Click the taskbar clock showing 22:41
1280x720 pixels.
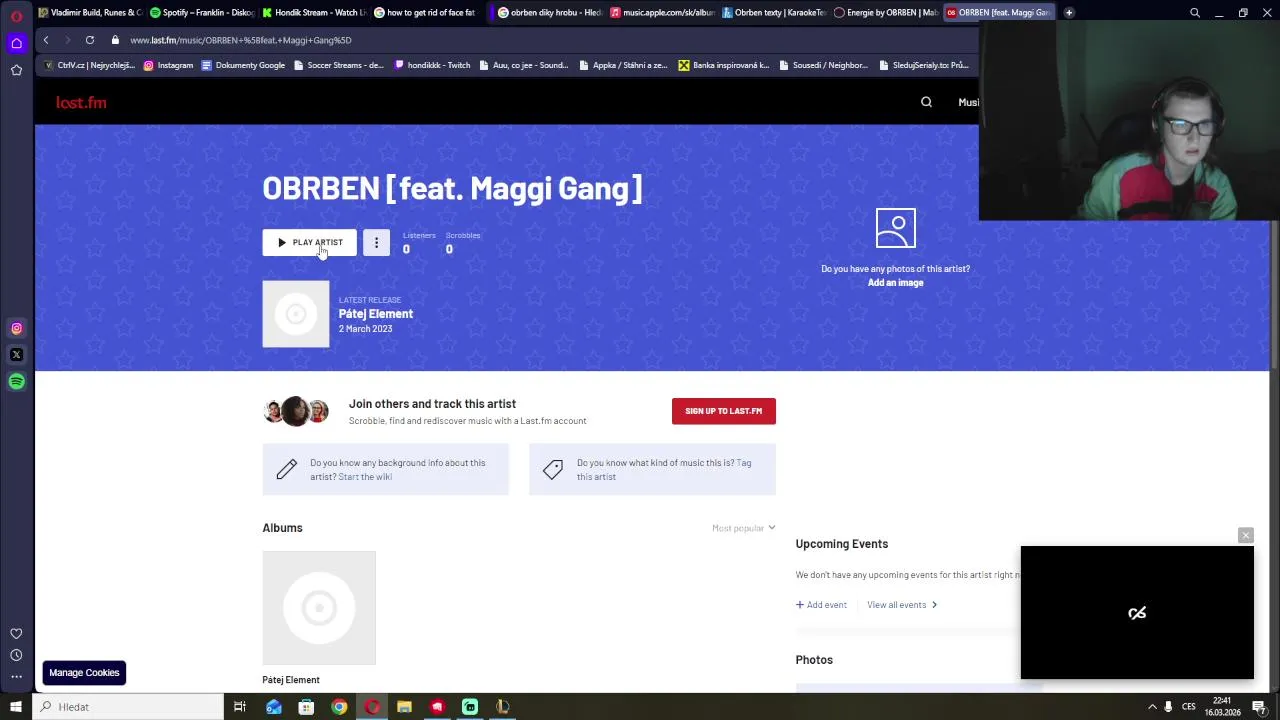[1222, 707]
